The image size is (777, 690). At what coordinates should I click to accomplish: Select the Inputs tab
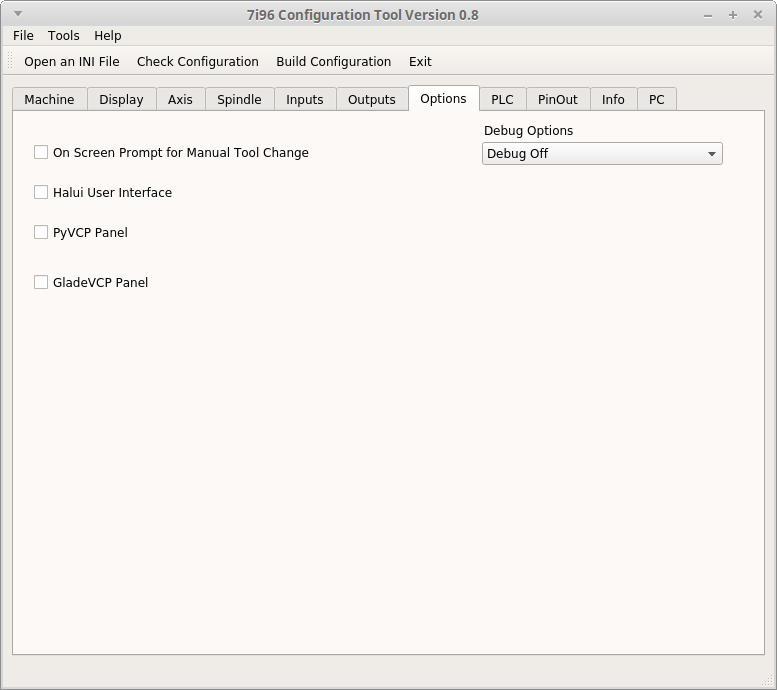305,100
